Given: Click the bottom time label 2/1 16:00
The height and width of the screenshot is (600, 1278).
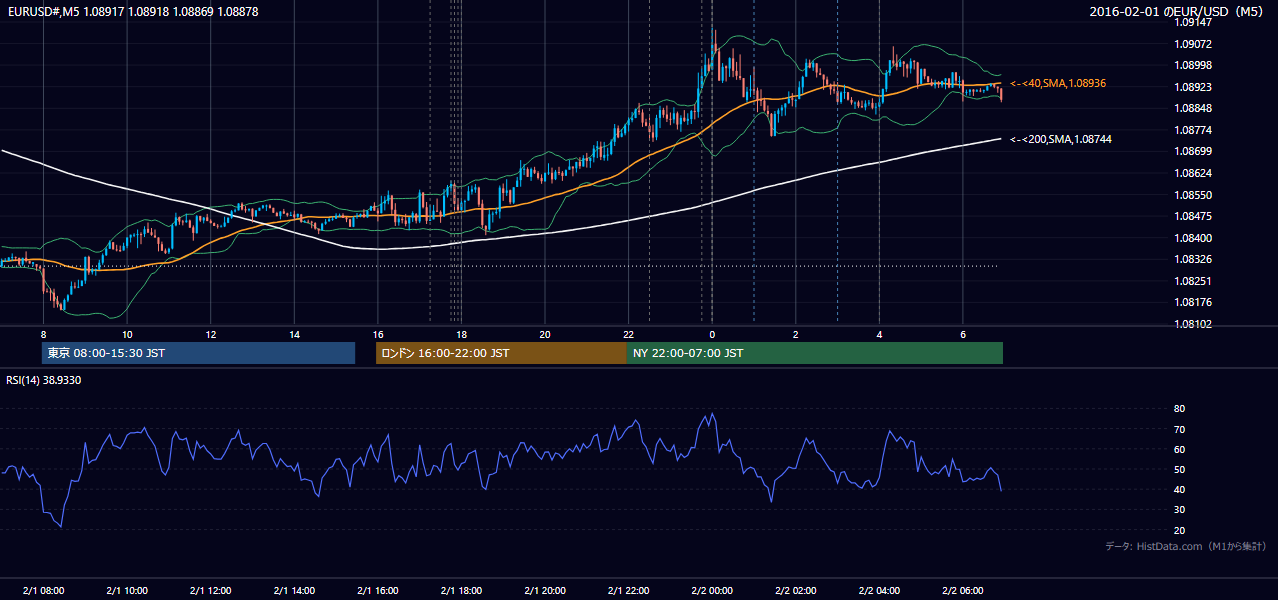Looking at the screenshot, I should click(378, 590).
